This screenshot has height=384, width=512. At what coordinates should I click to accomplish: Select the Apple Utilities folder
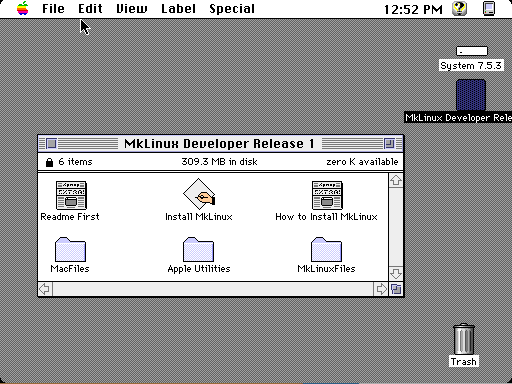(x=198, y=250)
